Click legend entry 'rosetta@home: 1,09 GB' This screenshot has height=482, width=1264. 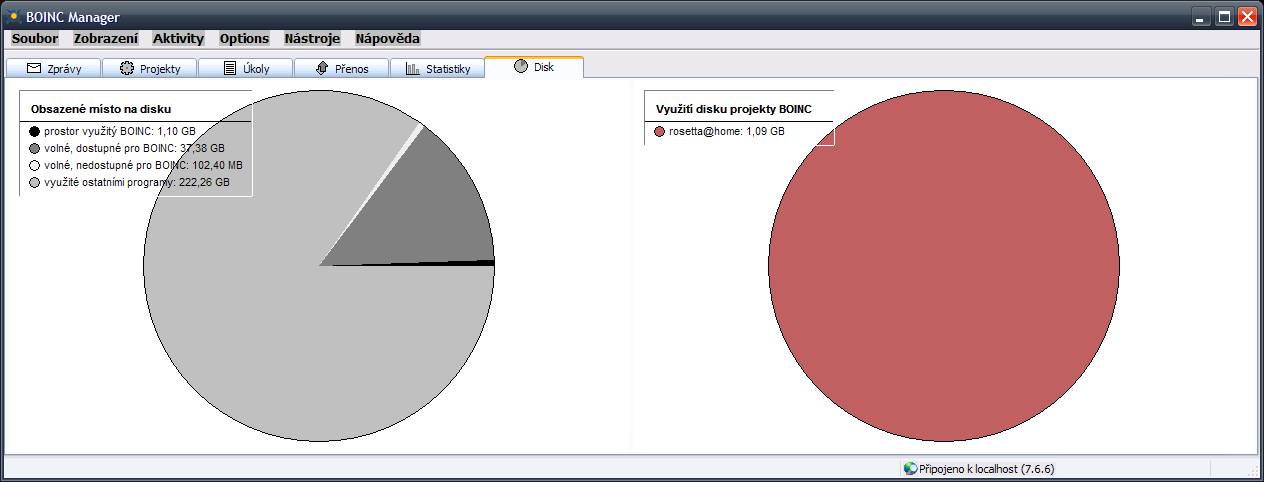[x=727, y=131]
